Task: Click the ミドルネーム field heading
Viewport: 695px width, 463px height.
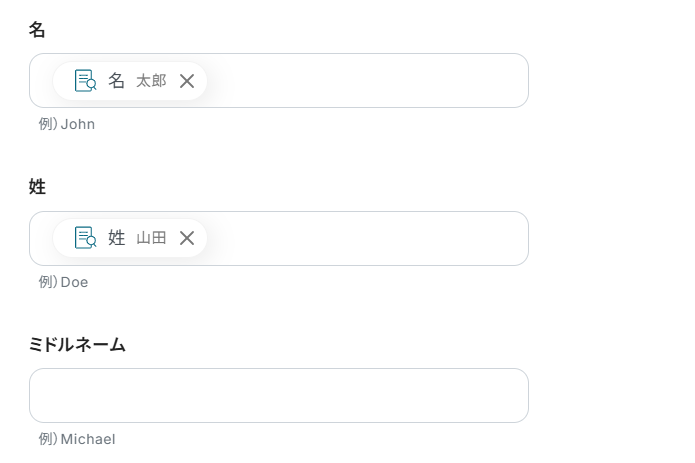Action: tap(77, 345)
